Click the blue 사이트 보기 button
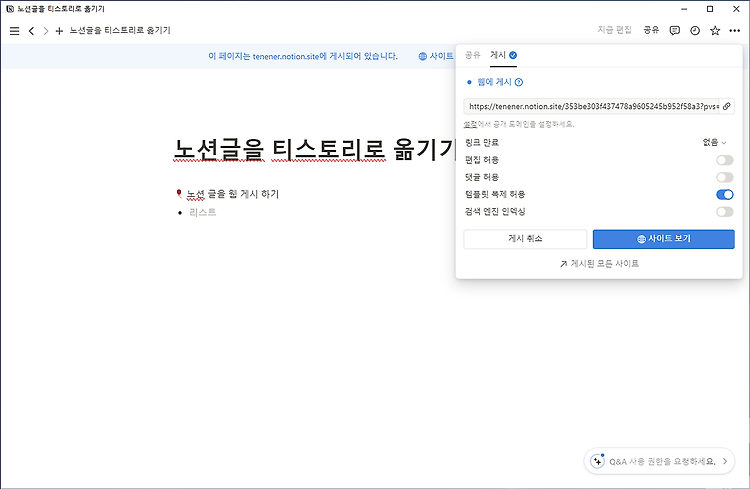 [663, 239]
